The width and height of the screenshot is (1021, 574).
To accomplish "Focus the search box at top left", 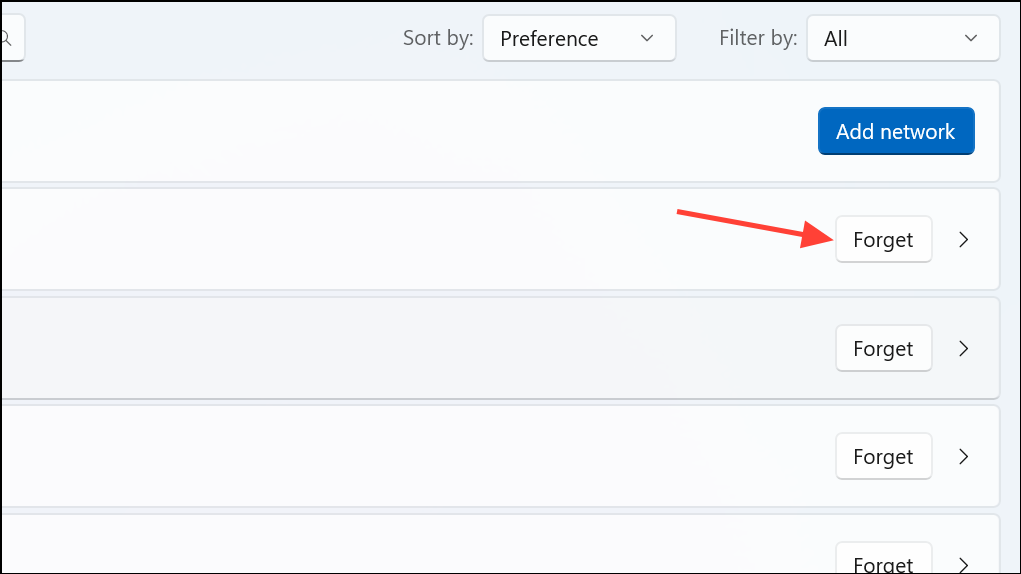I will point(12,38).
